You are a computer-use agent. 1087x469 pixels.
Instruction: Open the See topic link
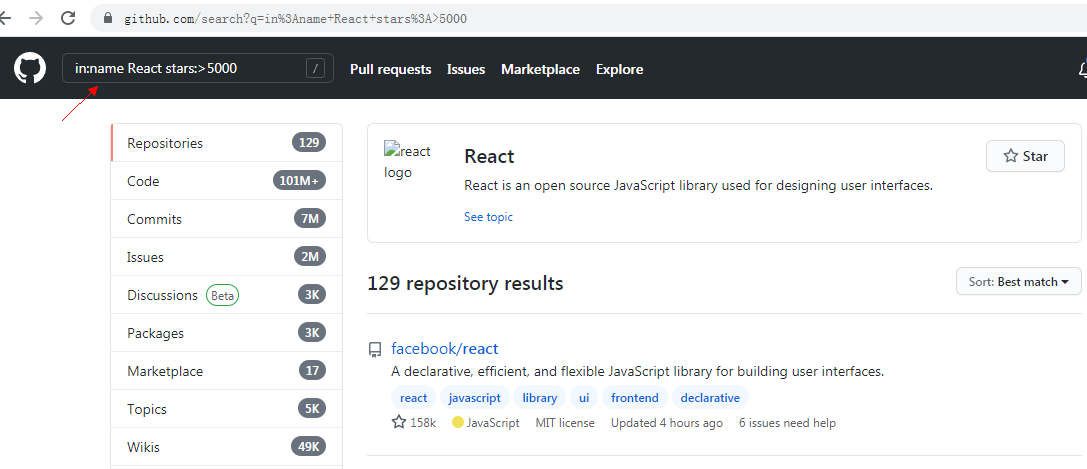tap(488, 217)
